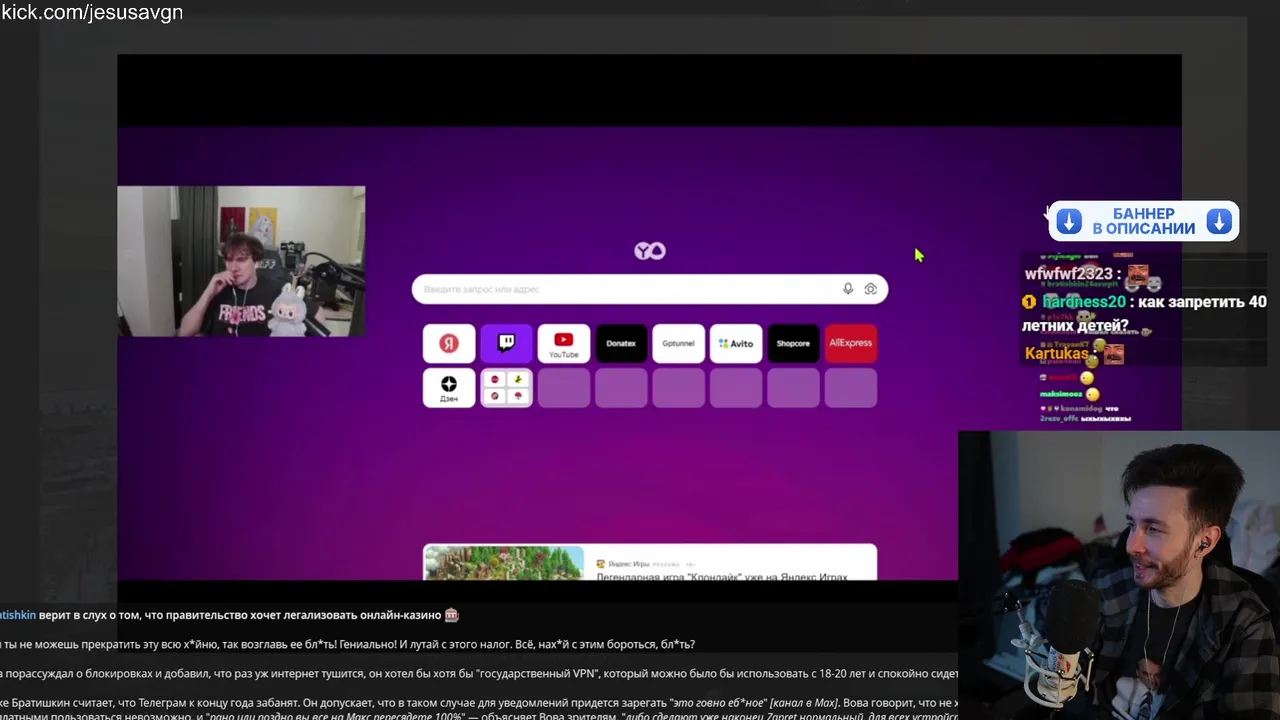The image size is (1280, 720).
Task: Open the Donatex bookmark tile
Action: click(621, 343)
